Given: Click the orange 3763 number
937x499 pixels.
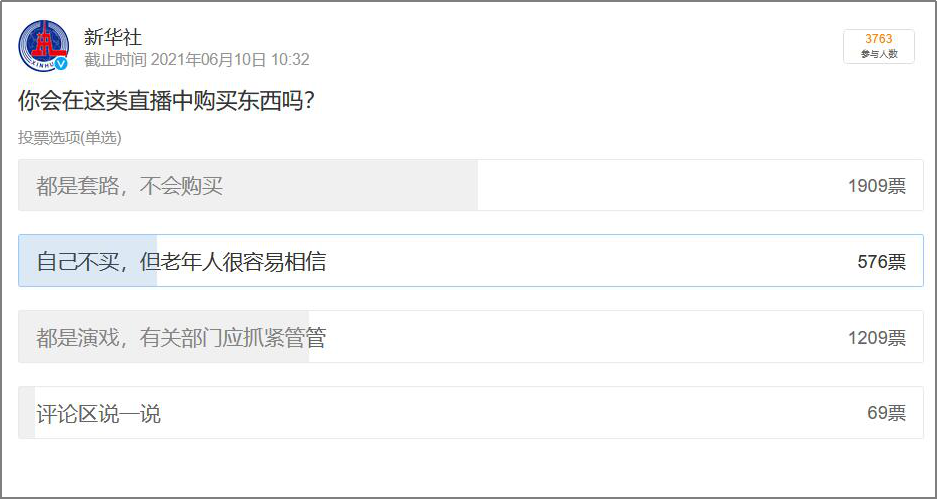Looking at the screenshot, I should 878,39.
